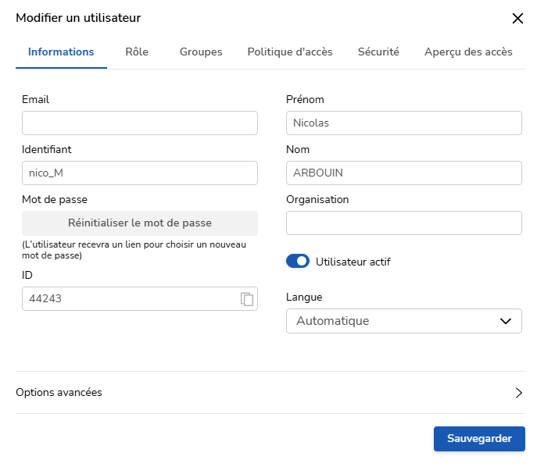Click the ID field showing 44243
Screen dimensions: 537x467
click(130, 299)
